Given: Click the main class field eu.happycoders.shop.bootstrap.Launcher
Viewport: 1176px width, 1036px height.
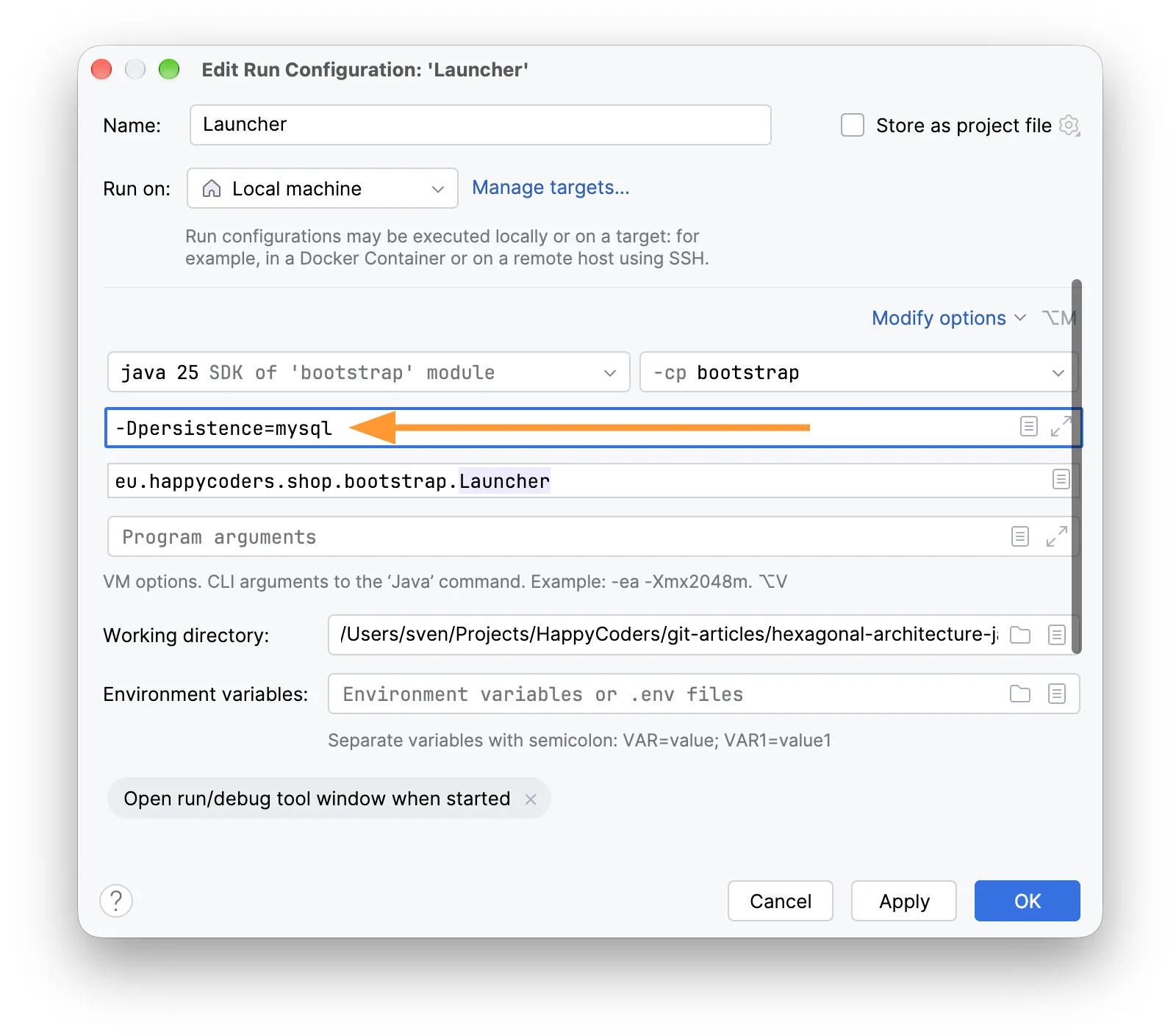Looking at the screenshot, I should [x=592, y=481].
